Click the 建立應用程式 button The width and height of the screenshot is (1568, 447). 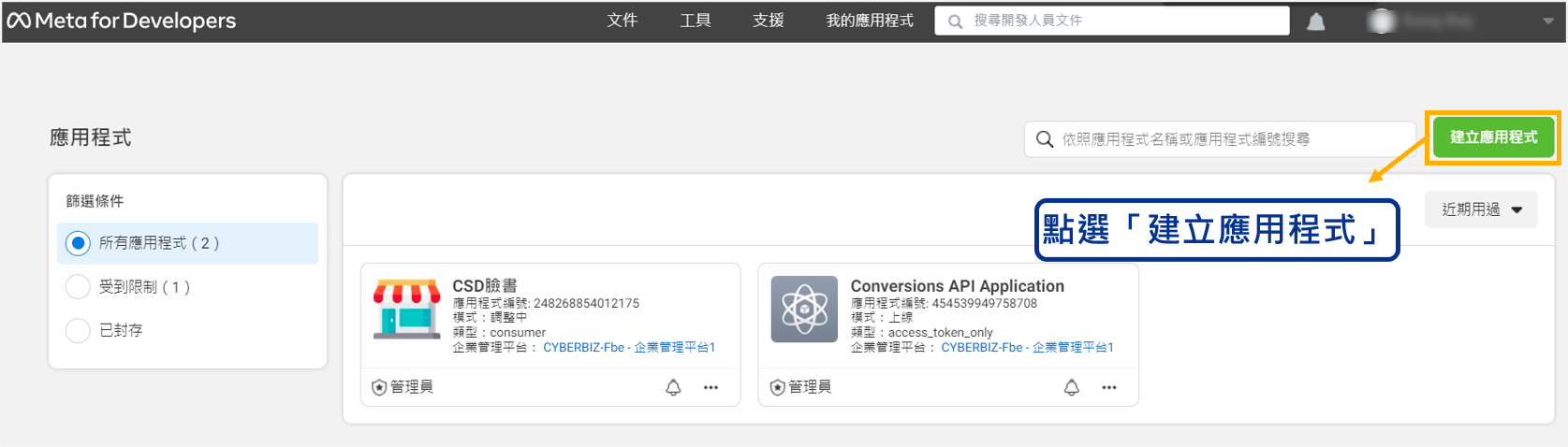(1493, 137)
